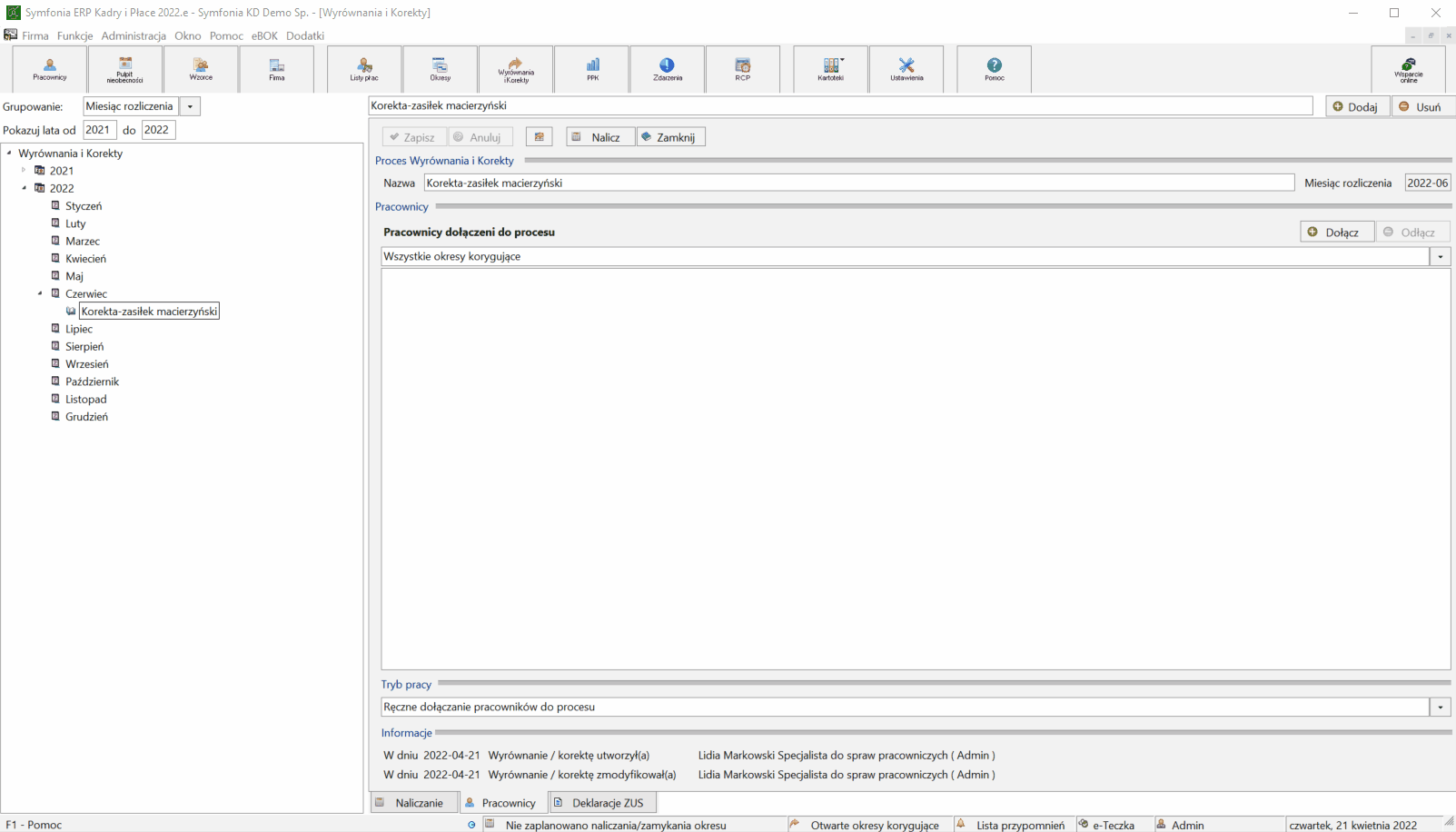Select the PPK toolbar icon
This screenshot has width=1456, height=832.
[x=592, y=69]
